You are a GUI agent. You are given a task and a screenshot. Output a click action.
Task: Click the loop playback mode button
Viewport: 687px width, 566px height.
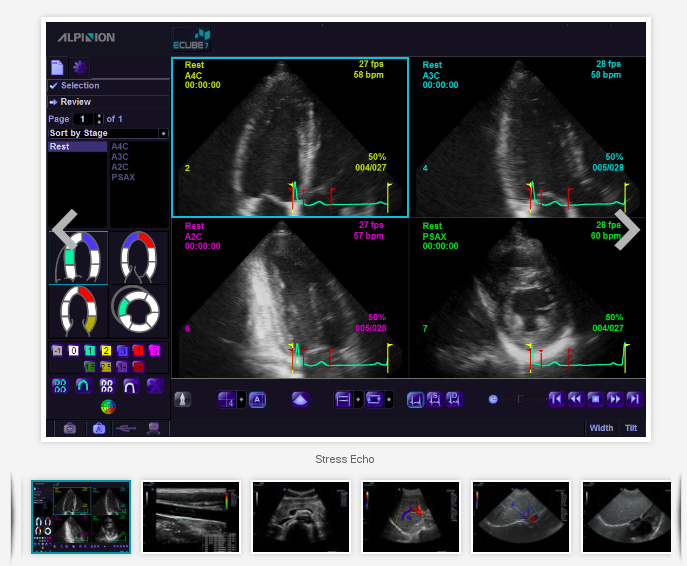pyautogui.click(x=374, y=400)
